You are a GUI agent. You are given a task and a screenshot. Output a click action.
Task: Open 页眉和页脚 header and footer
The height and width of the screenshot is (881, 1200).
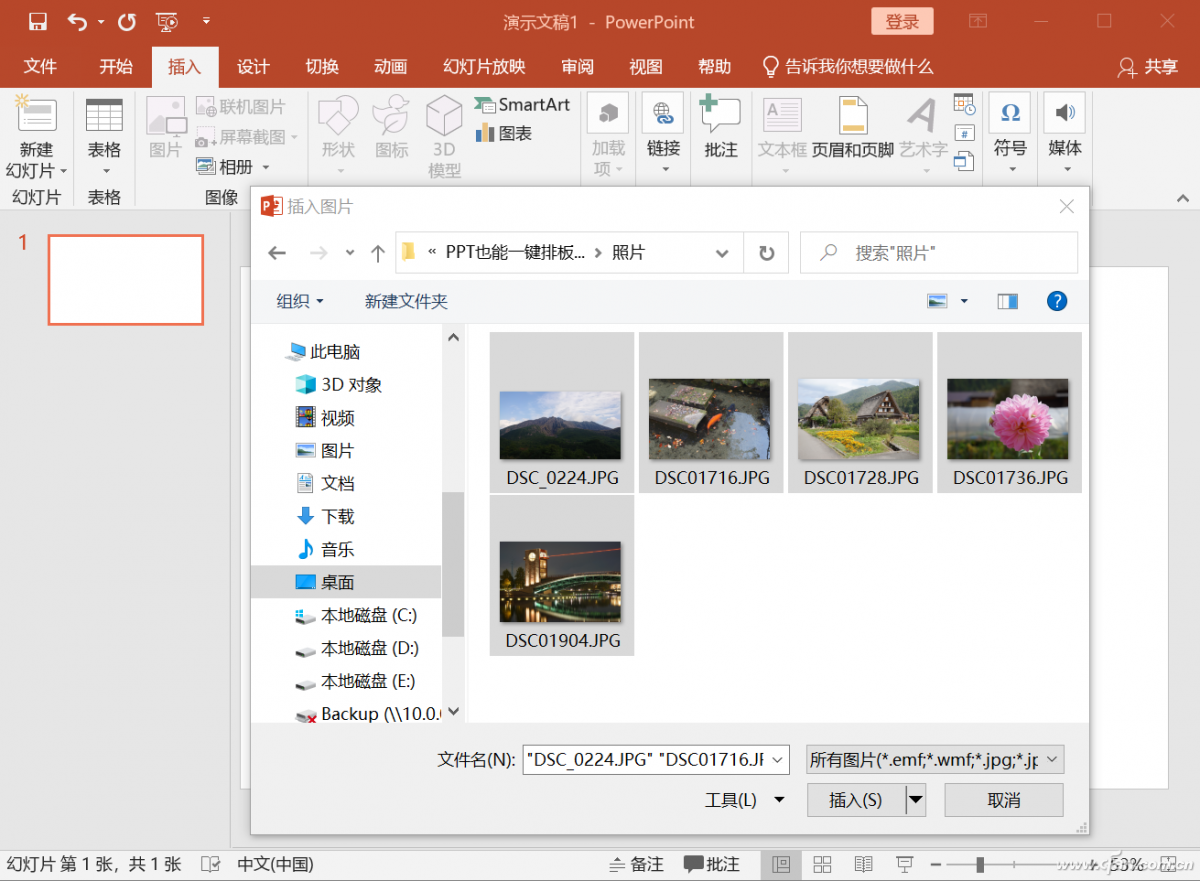(x=853, y=128)
